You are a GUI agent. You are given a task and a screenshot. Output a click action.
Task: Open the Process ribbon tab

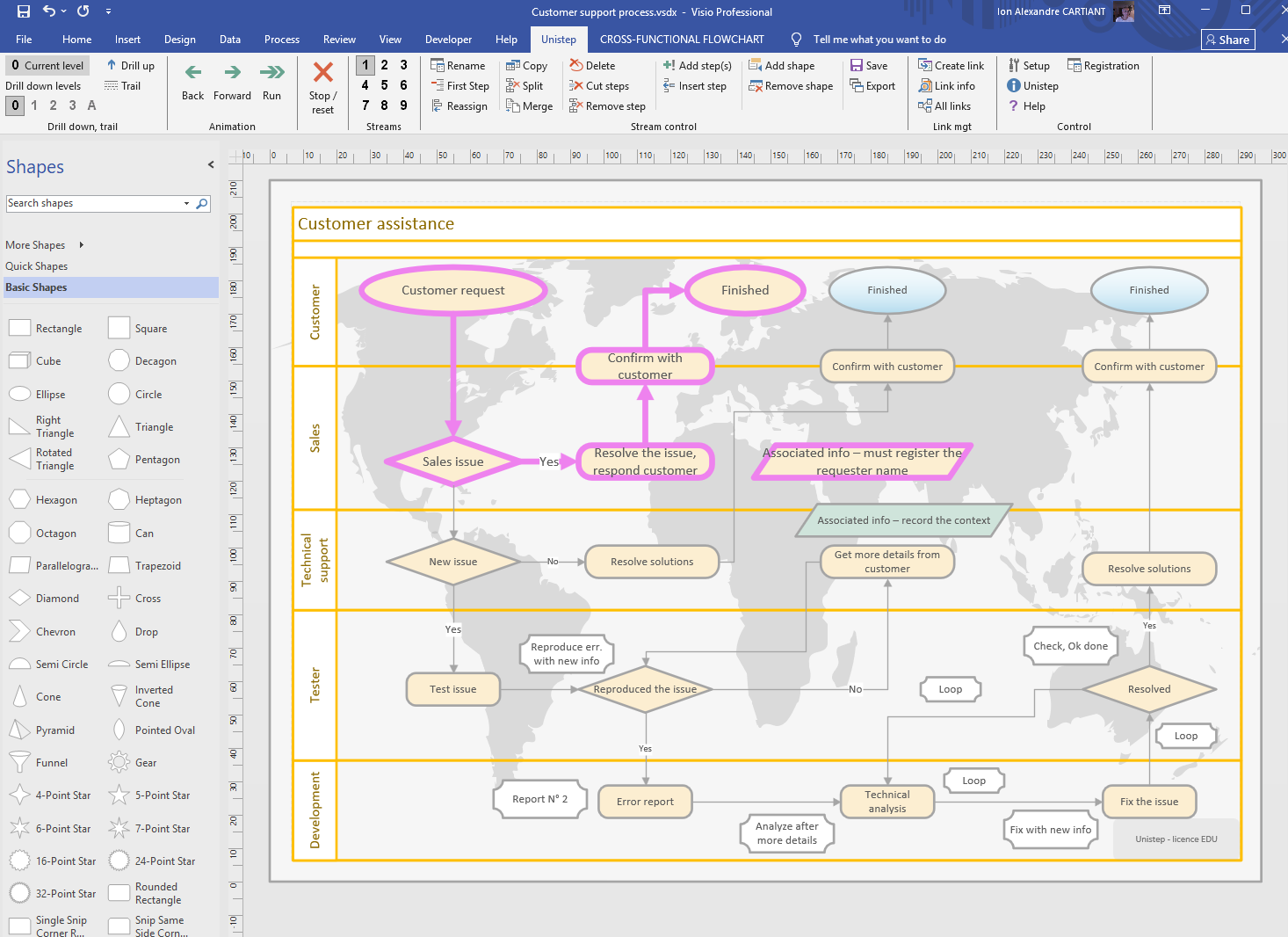click(281, 40)
